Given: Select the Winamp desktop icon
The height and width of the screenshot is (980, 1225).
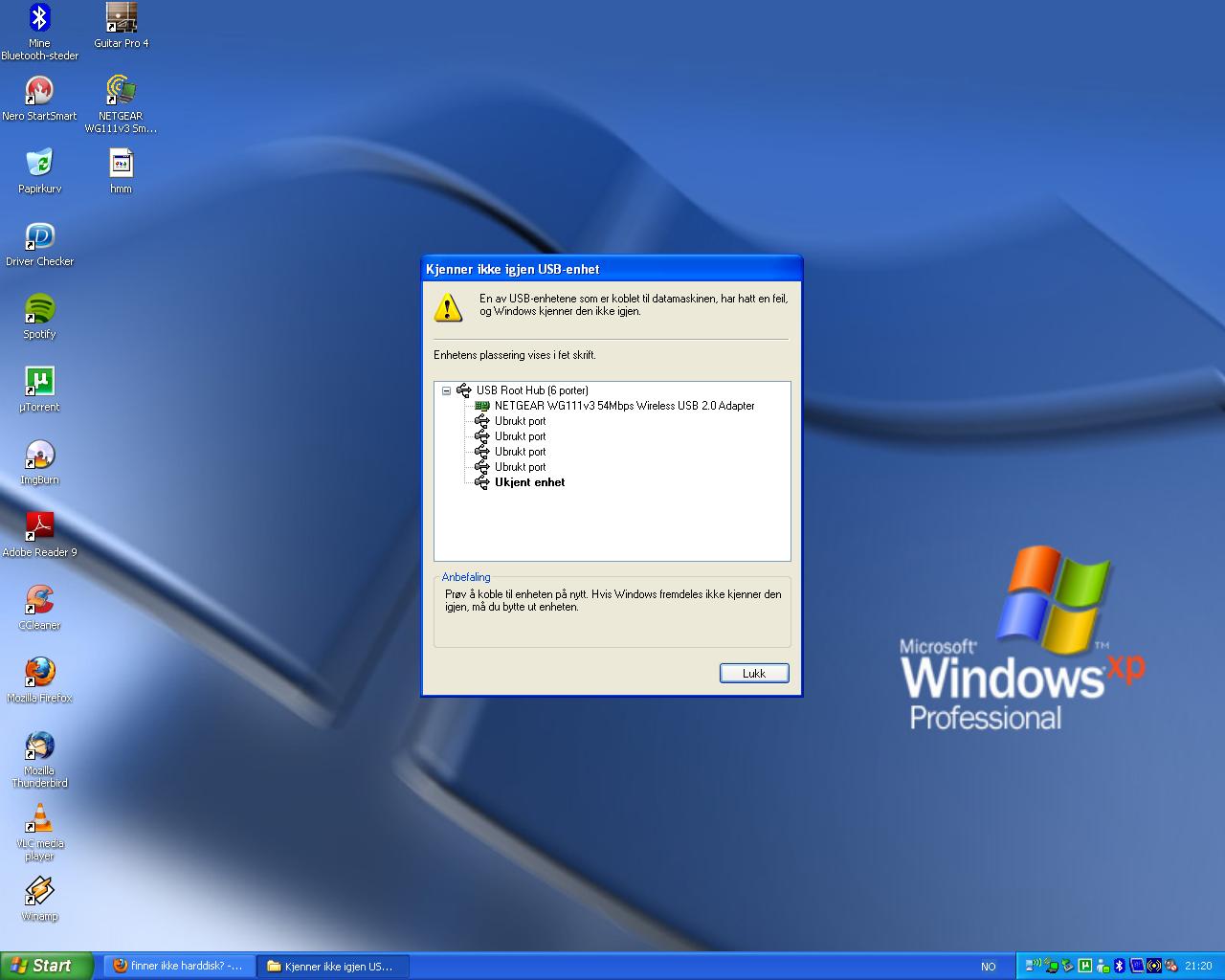Looking at the screenshot, I should (x=39, y=899).
